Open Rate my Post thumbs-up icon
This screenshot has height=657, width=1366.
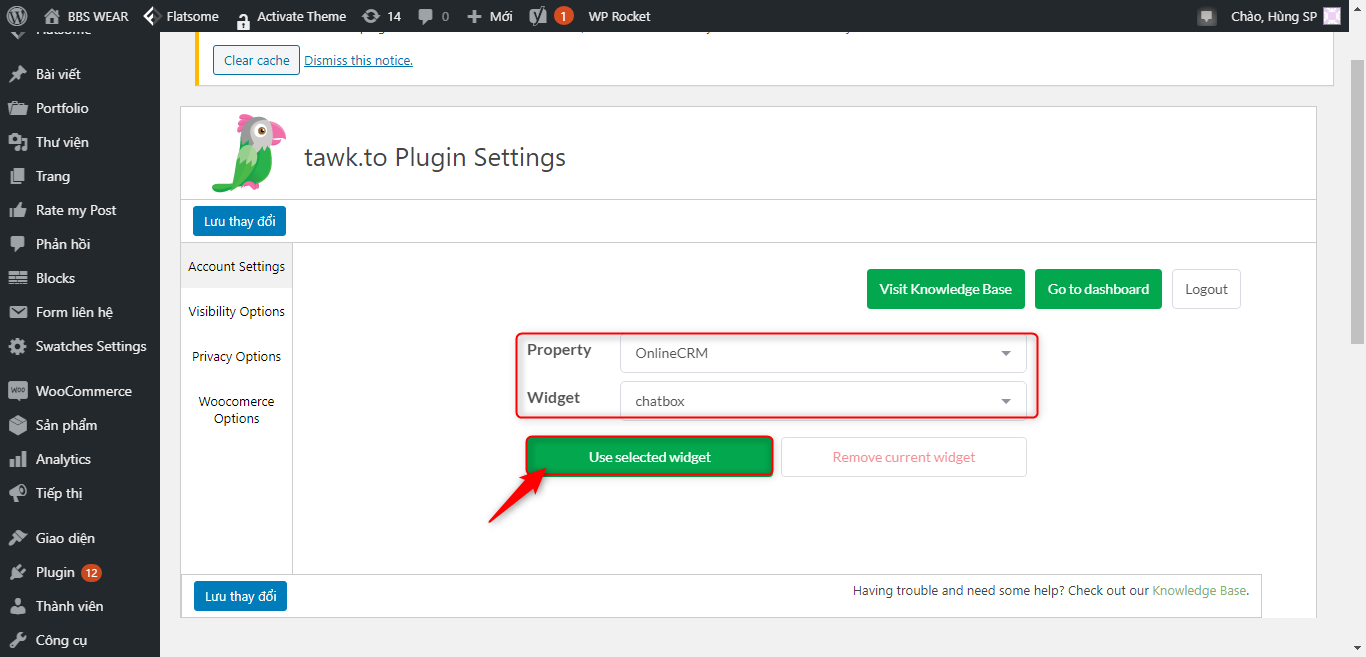coord(17,210)
